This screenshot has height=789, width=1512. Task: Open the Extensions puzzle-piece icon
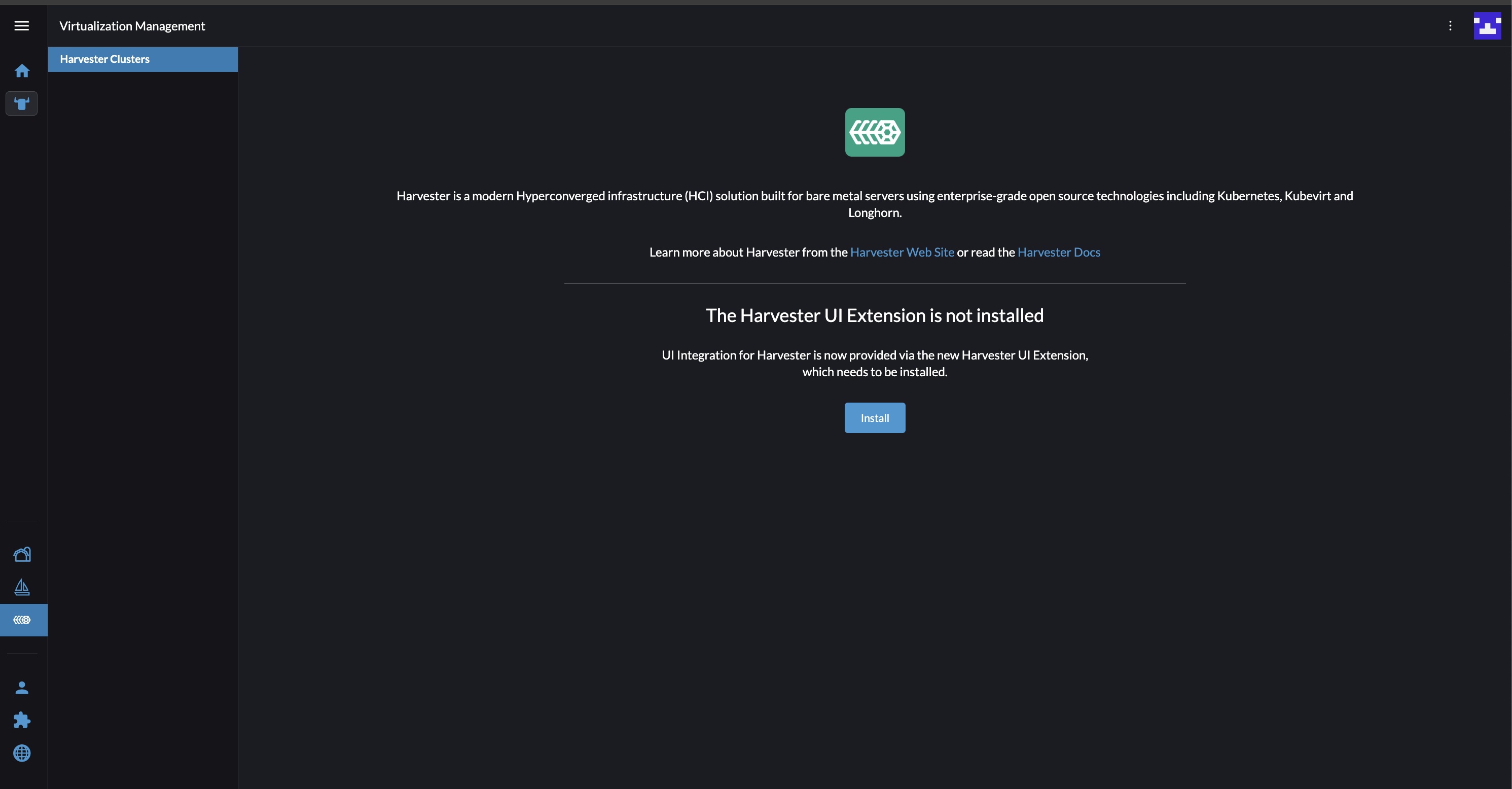22,721
